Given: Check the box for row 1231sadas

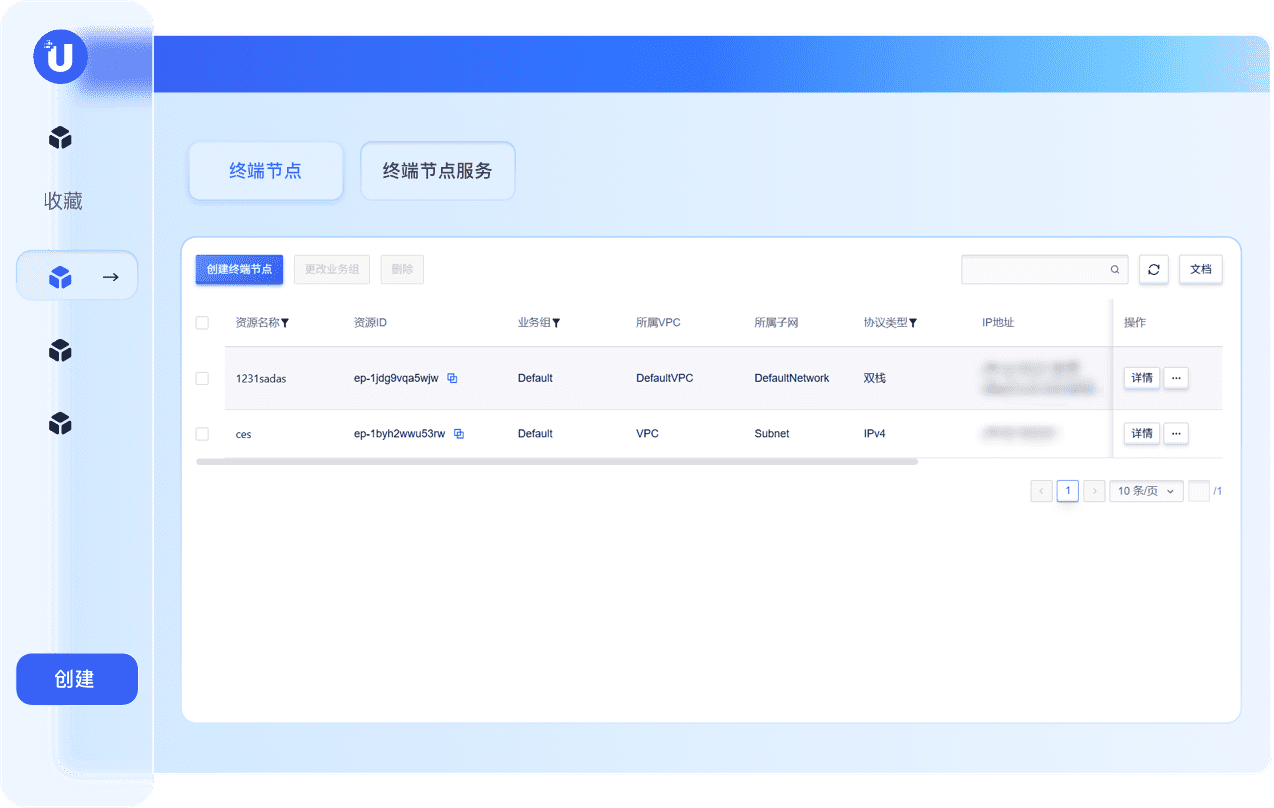Looking at the screenshot, I should coord(203,378).
